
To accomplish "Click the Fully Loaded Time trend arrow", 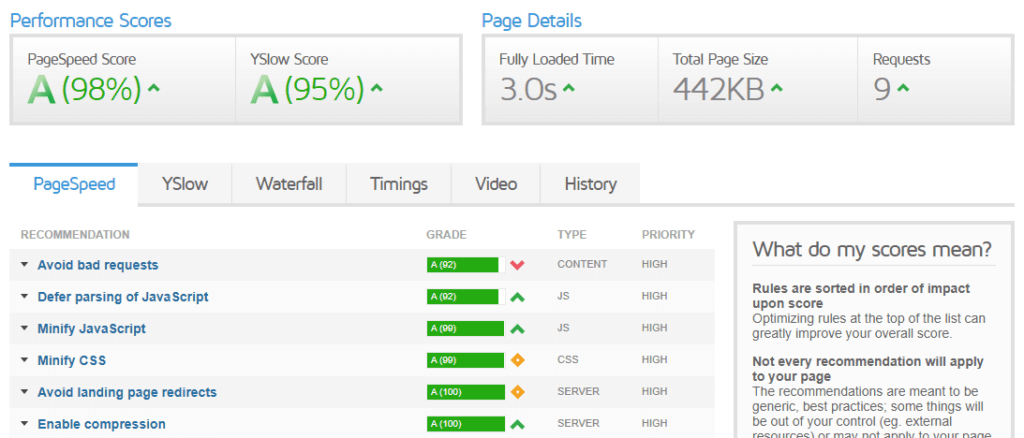I will pos(569,88).
